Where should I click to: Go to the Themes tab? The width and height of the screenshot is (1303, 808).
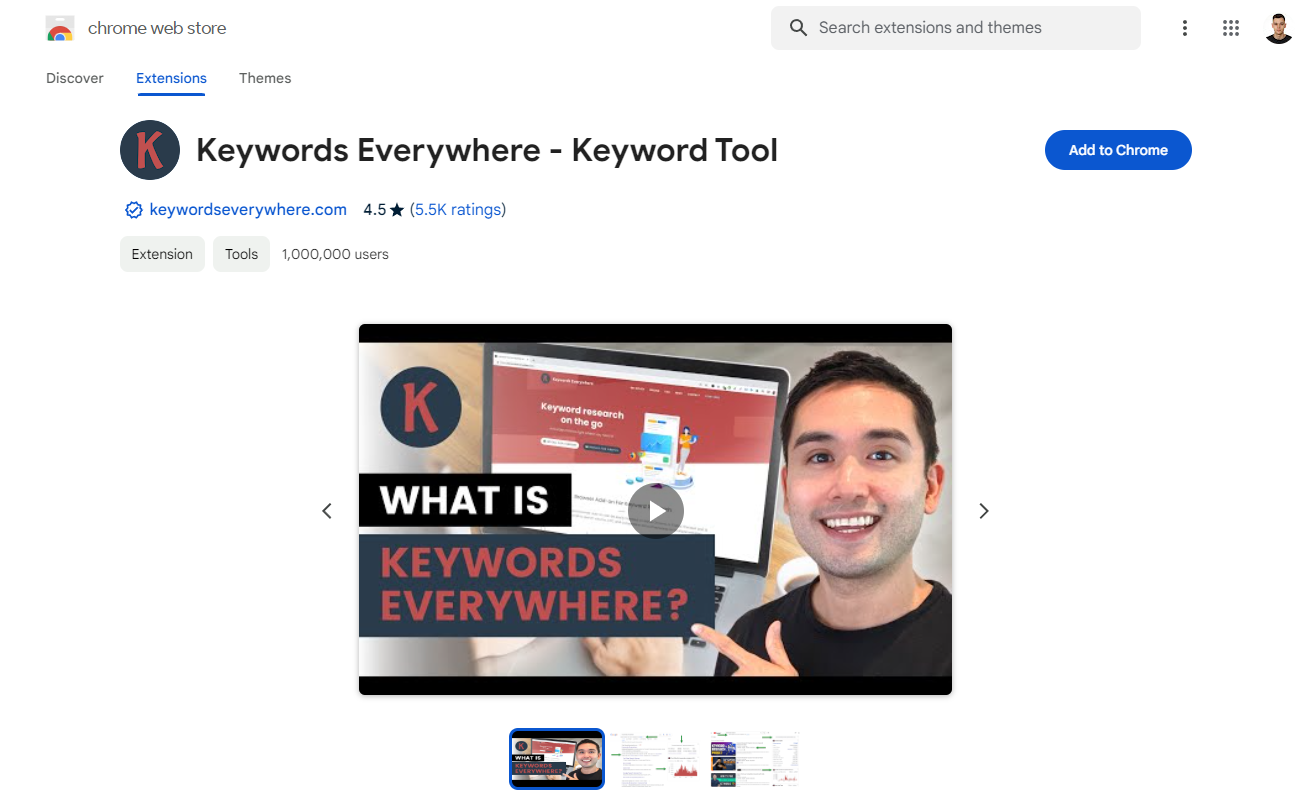point(265,78)
